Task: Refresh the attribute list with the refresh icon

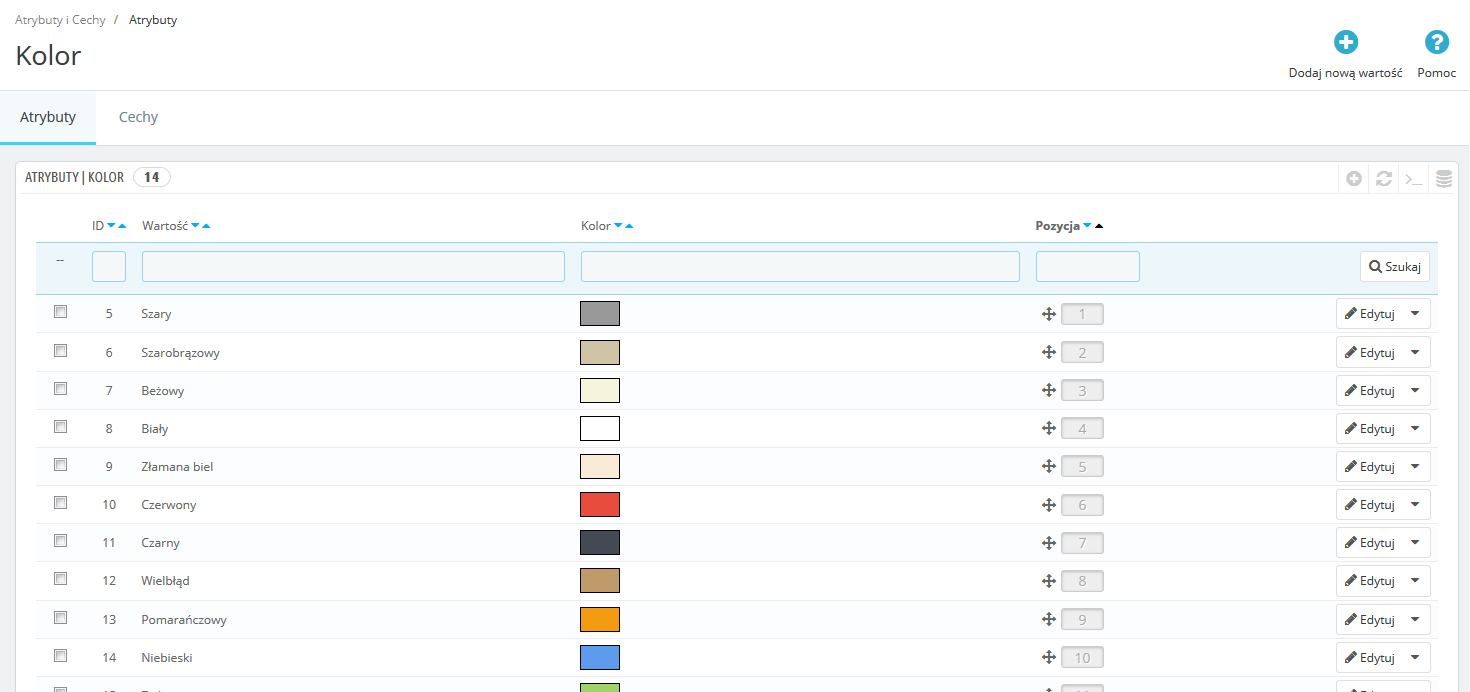Action: tap(1384, 179)
